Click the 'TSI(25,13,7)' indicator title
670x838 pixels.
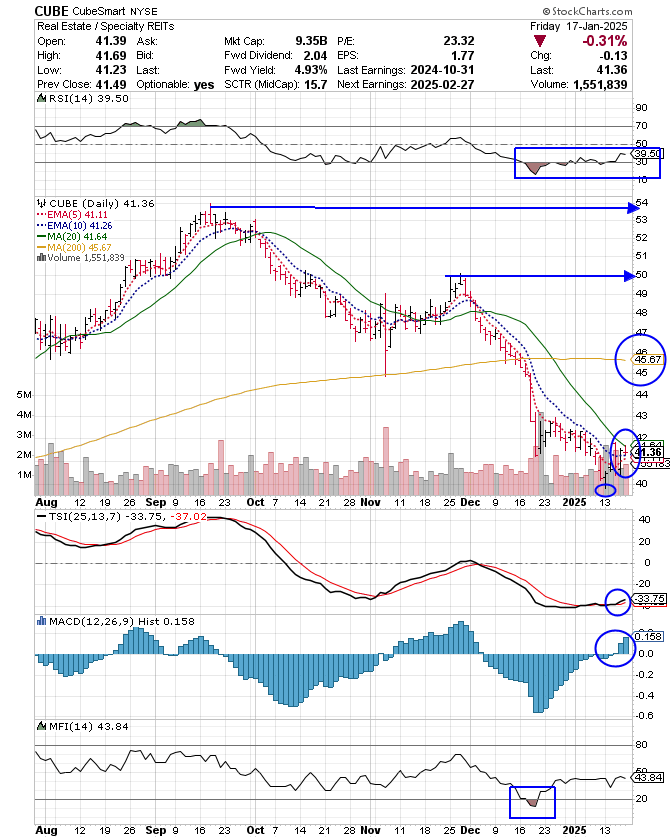click(85, 516)
